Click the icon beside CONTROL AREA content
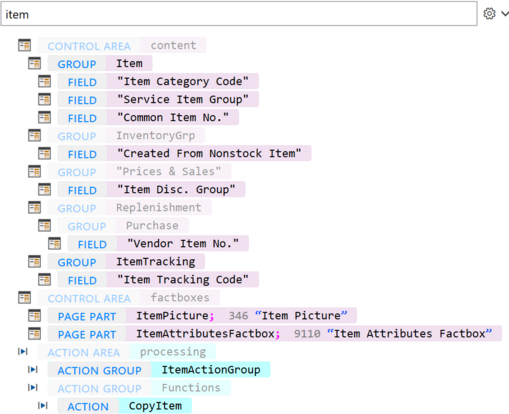509x414 pixels. point(24,45)
